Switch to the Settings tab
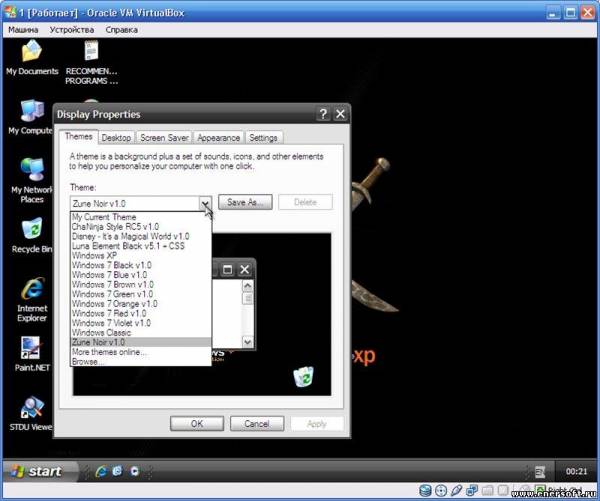This screenshot has width=600, height=501. [x=263, y=138]
